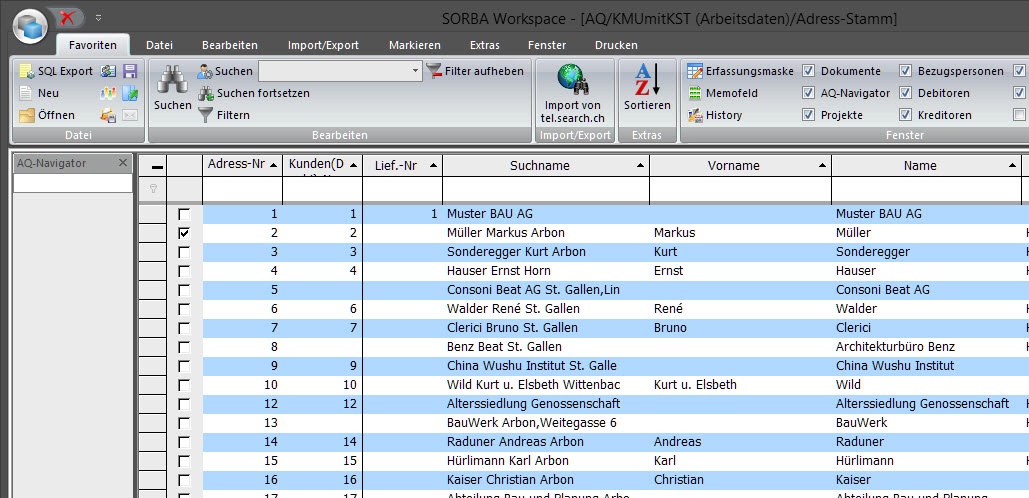Click the globe export icon beside SQL Export
Screen dimensions: 1029x498
(108, 72)
